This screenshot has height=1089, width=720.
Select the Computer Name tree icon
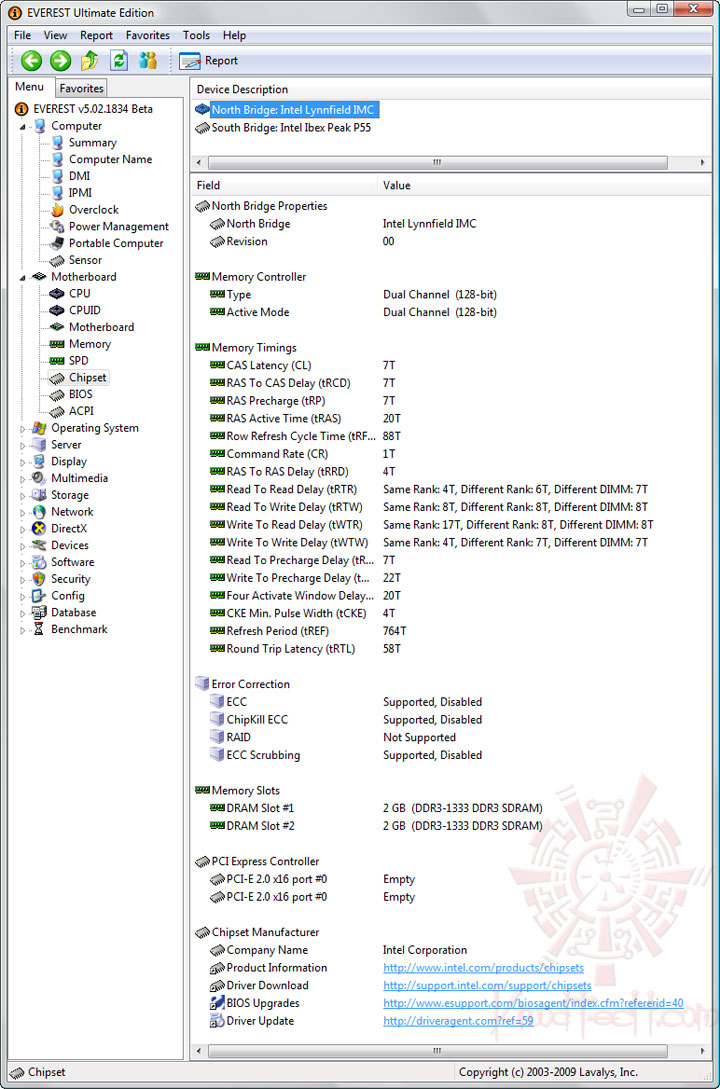click(x=58, y=159)
